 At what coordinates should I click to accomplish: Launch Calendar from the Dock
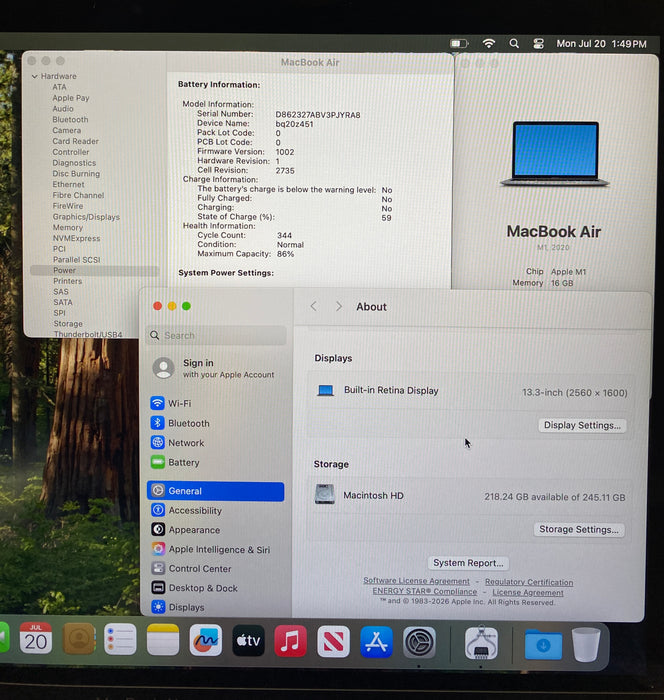[x=35, y=639]
